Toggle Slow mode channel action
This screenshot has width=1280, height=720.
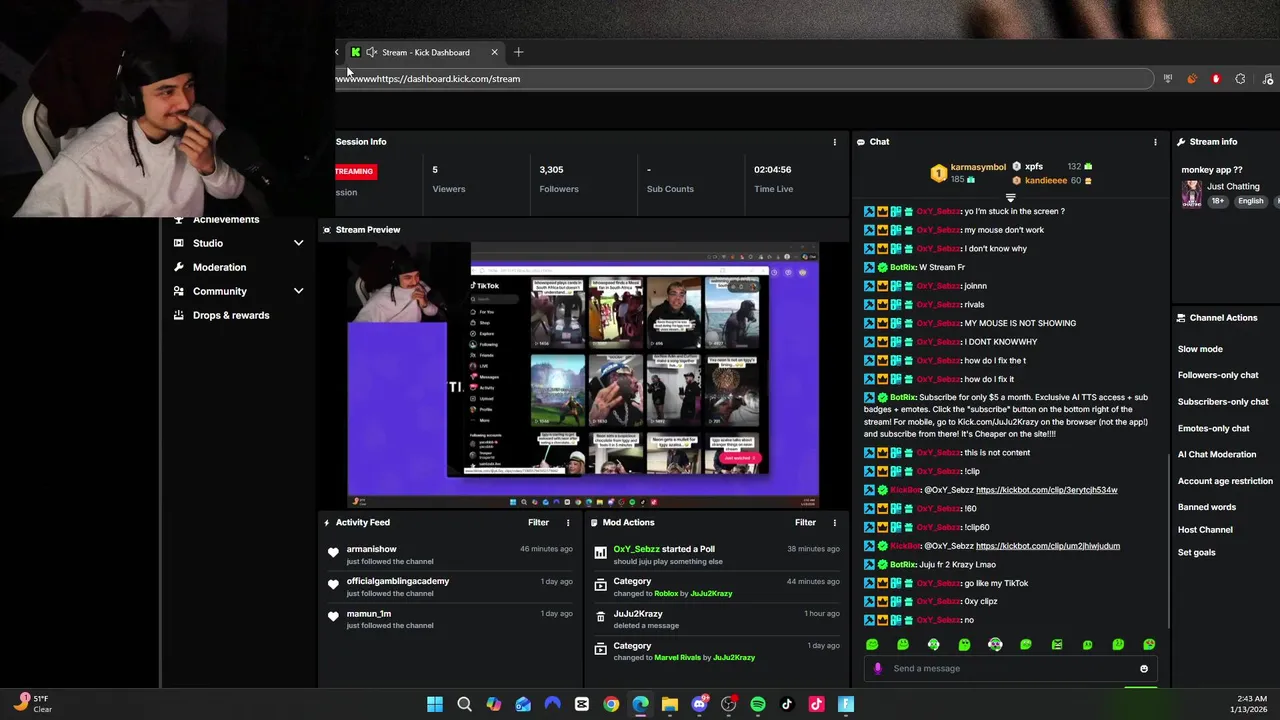pyautogui.click(x=1200, y=349)
